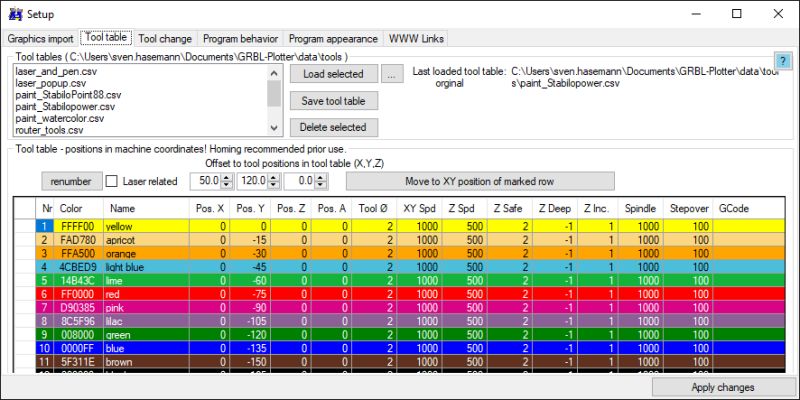This screenshot has height=400, width=800.
Task: Click the file list scrollbar thumb
Action: (274, 94)
